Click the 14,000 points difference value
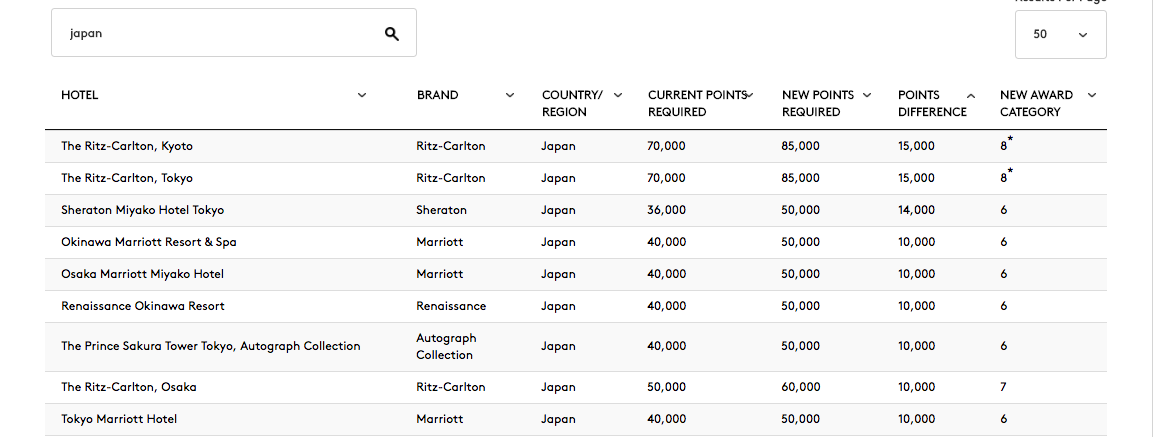The width and height of the screenshot is (1153, 437). pyautogui.click(x=916, y=210)
